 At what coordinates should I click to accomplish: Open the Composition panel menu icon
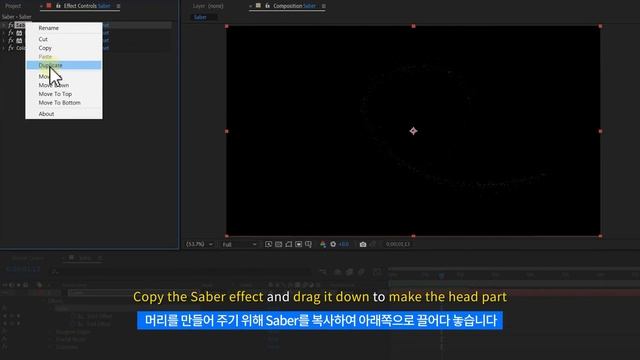[x=324, y=6]
